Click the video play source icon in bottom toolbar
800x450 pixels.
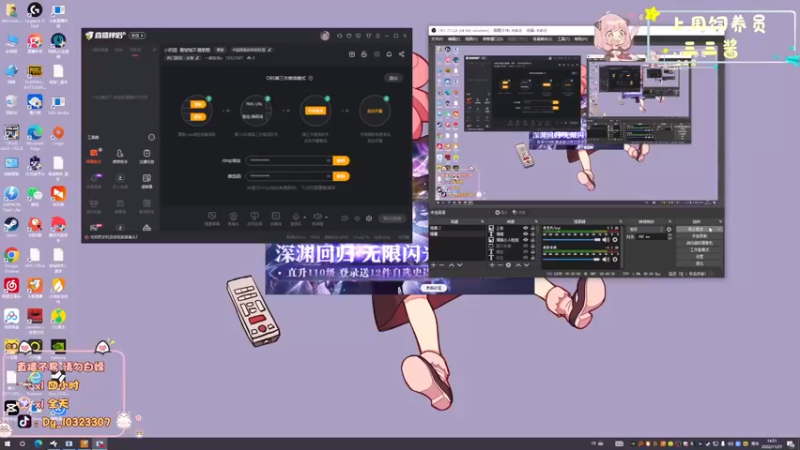[x=276, y=218]
